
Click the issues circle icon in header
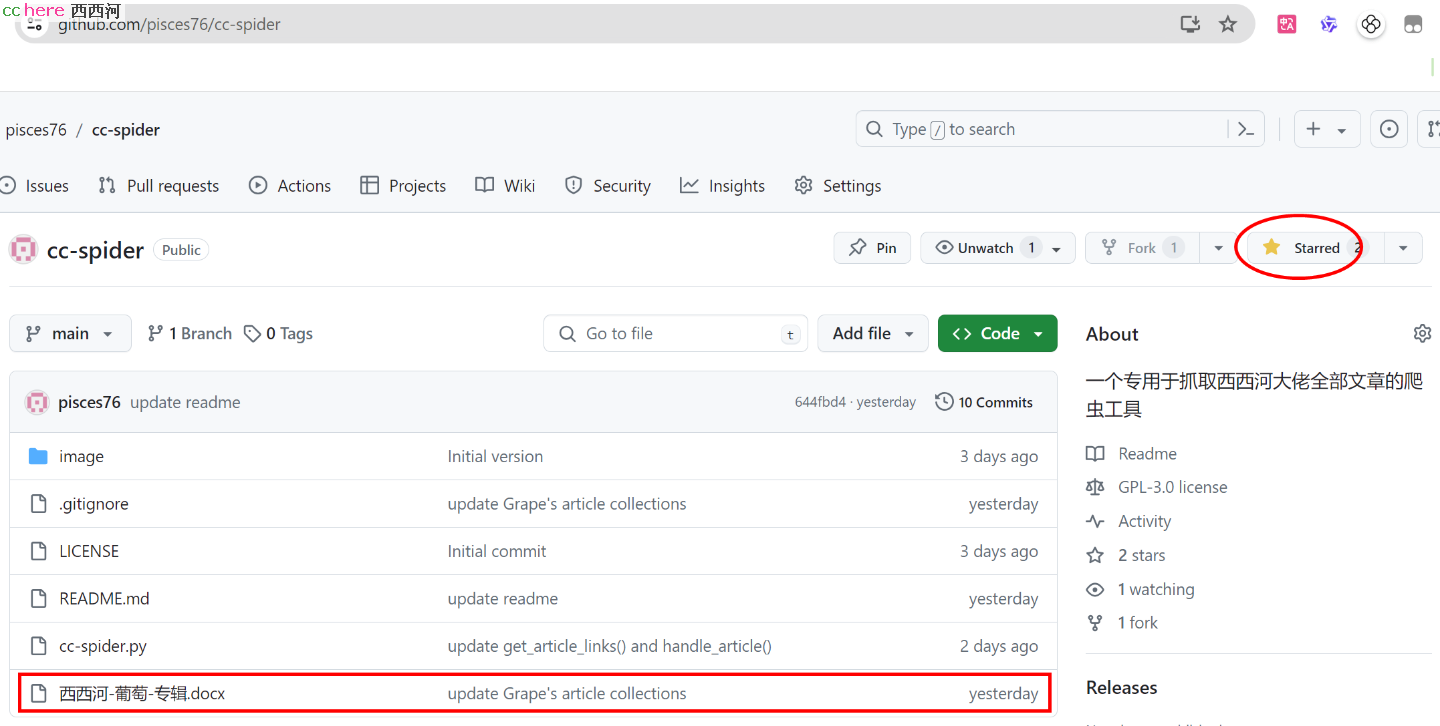1389,129
